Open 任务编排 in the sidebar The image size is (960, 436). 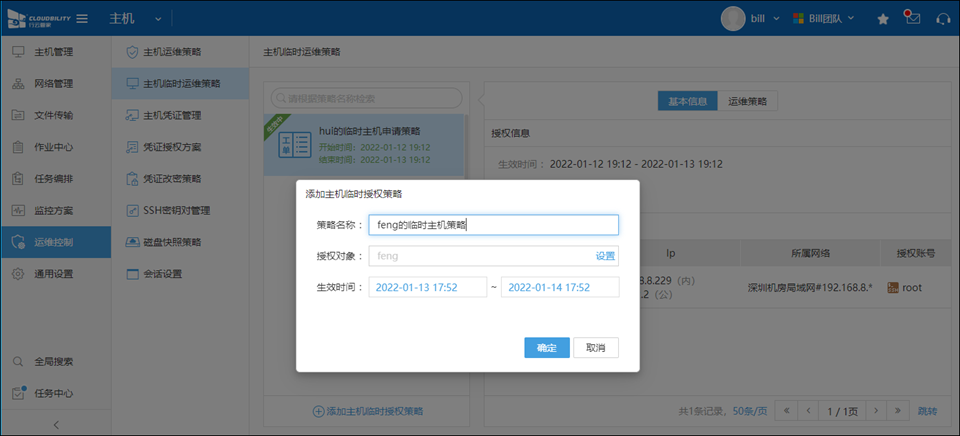coord(56,179)
